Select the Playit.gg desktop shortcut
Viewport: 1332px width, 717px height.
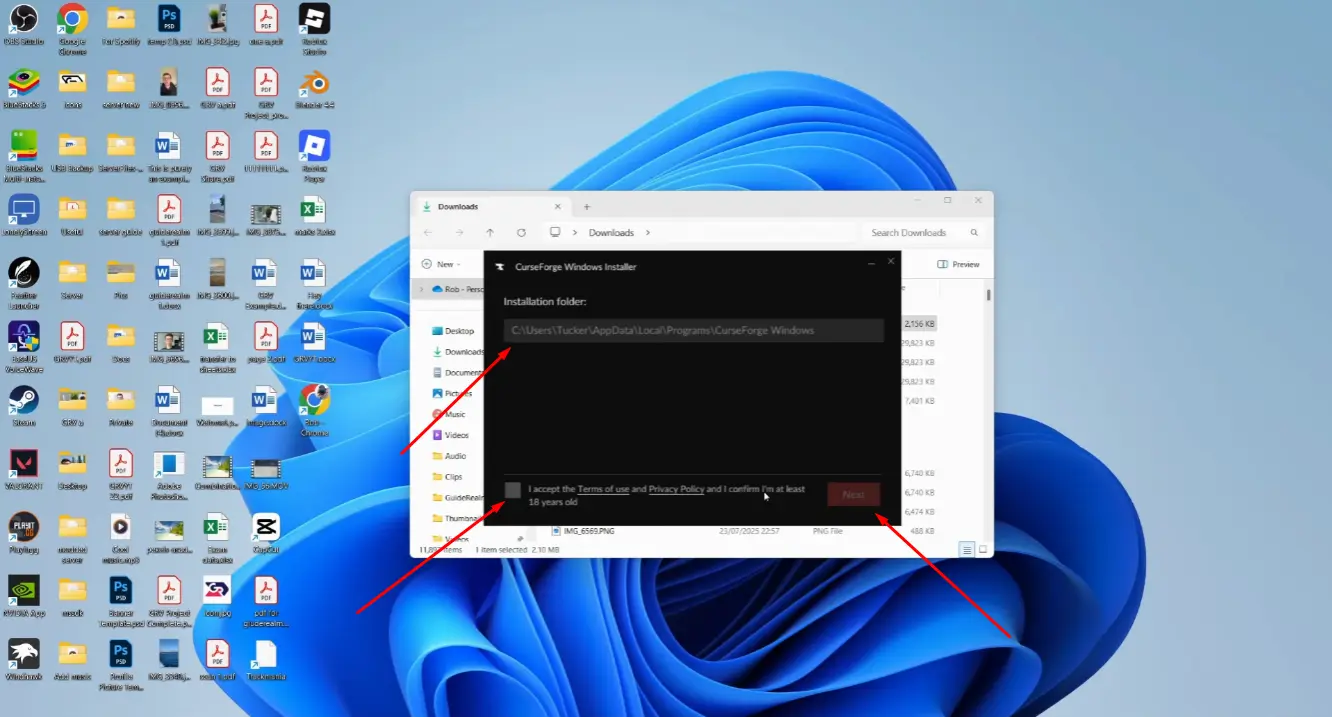23,532
